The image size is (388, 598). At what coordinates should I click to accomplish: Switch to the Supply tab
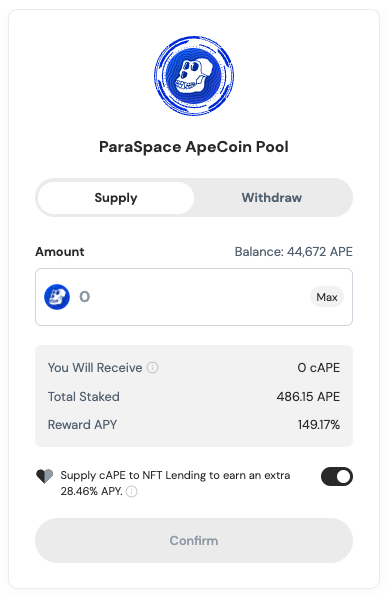coord(116,198)
